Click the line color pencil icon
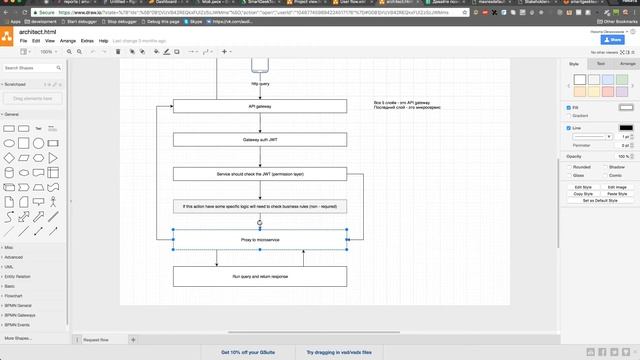Viewport: 640px width, 360px height. pos(167,52)
